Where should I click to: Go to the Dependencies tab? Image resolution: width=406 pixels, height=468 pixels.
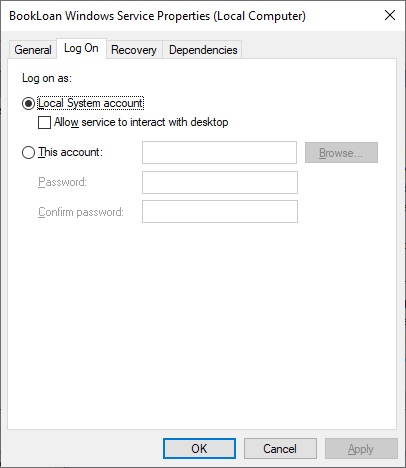click(x=203, y=50)
